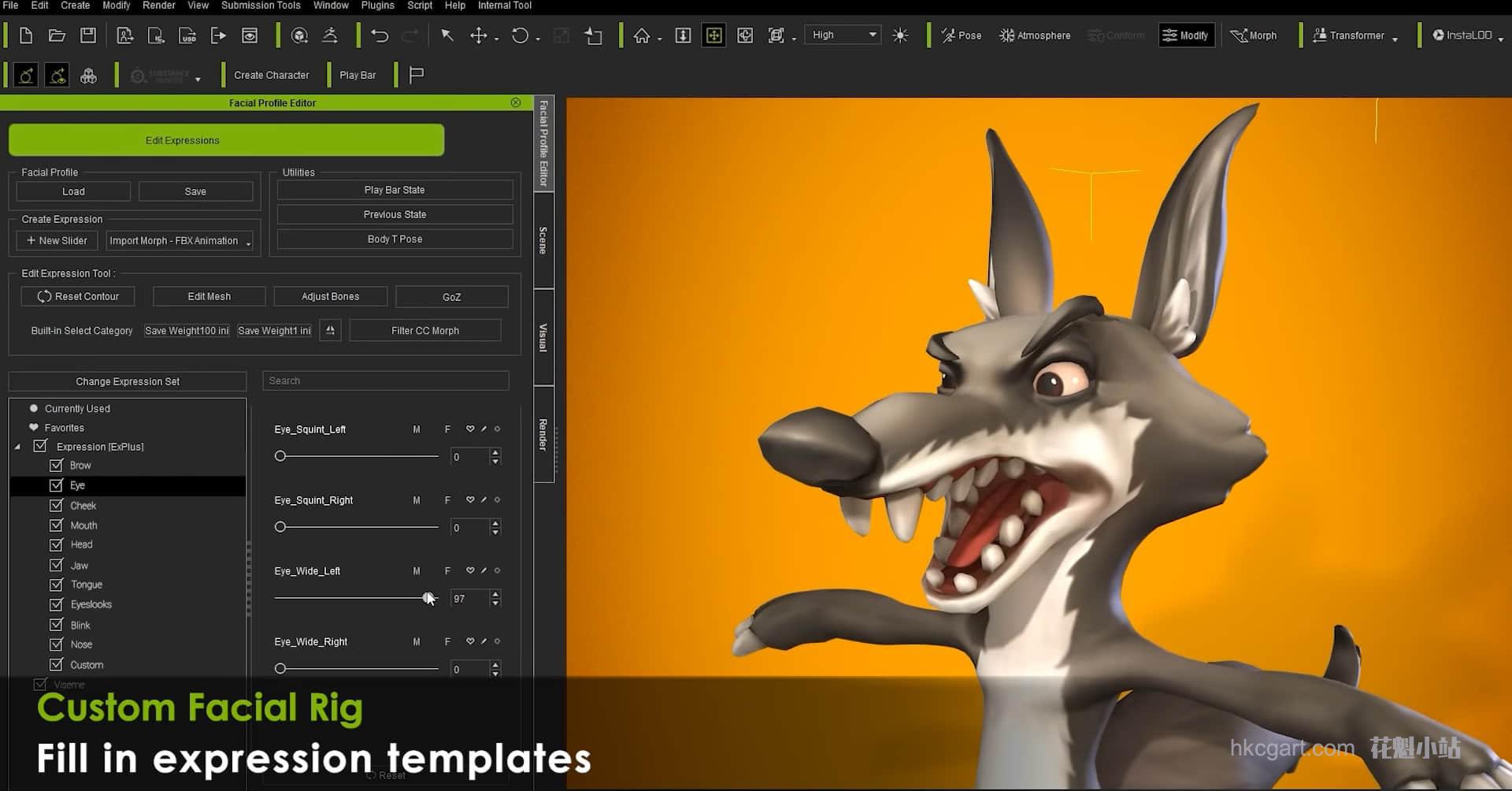Open the Move tool dropdown arrow
This screenshot has width=1512, height=791.
(x=497, y=39)
